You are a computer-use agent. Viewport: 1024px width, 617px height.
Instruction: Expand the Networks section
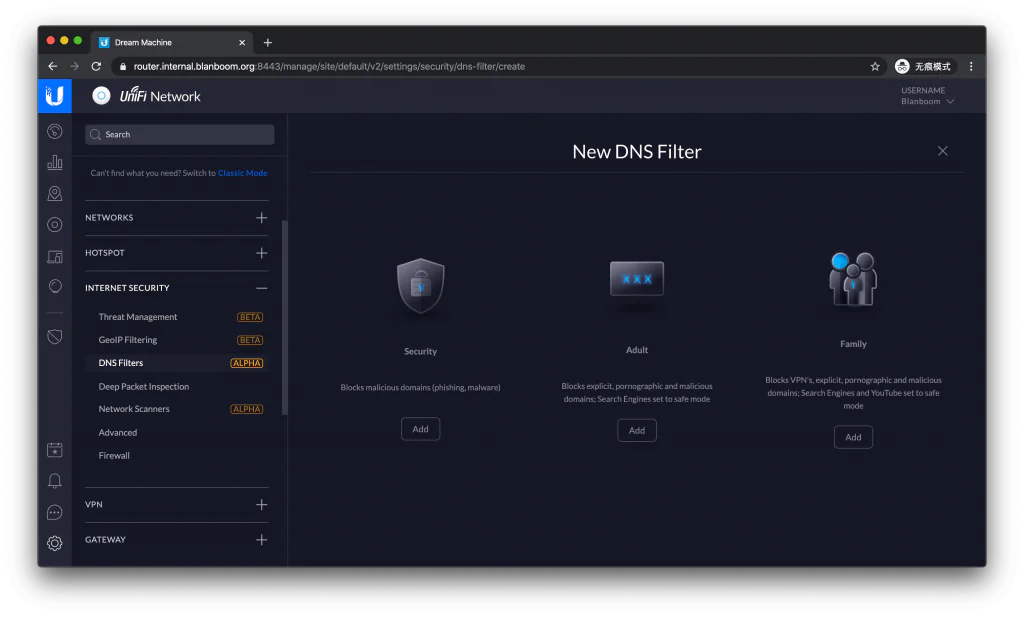click(261, 217)
